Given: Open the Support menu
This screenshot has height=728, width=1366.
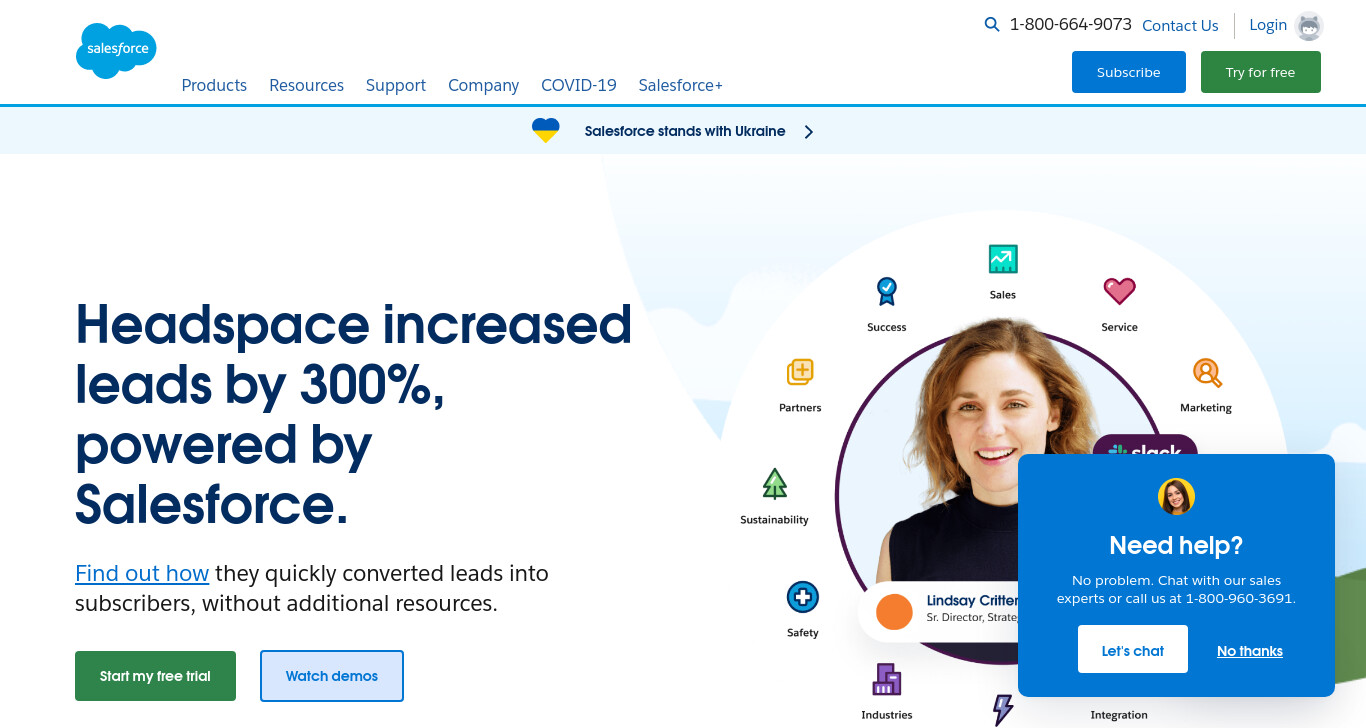Looking at the screenshot, I should pos(396,85).
